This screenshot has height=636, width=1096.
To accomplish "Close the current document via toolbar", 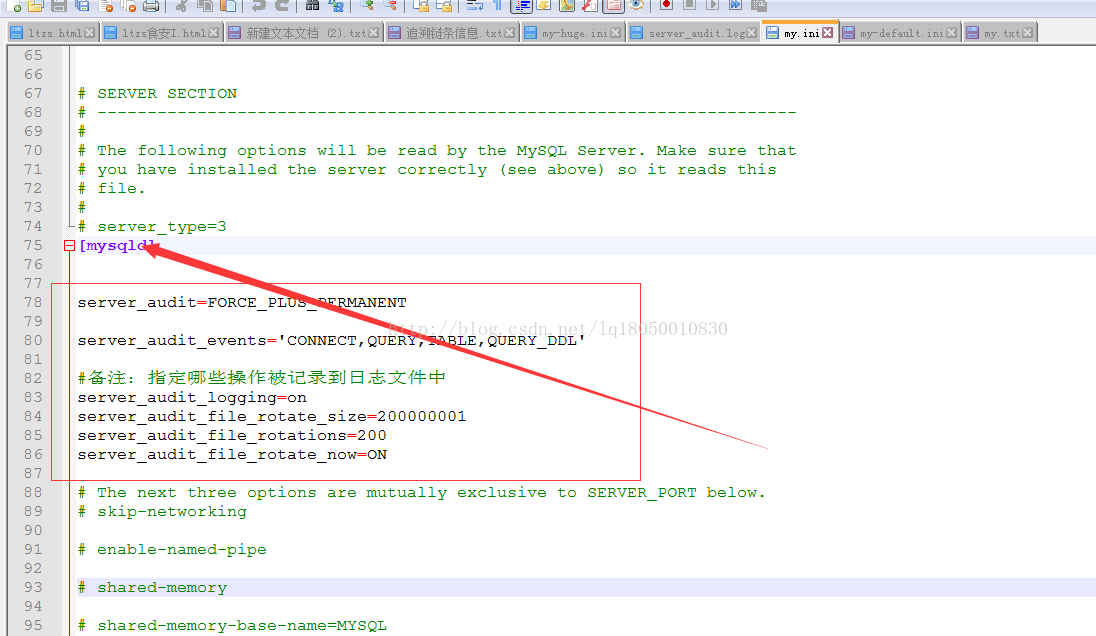I will 106,6.
